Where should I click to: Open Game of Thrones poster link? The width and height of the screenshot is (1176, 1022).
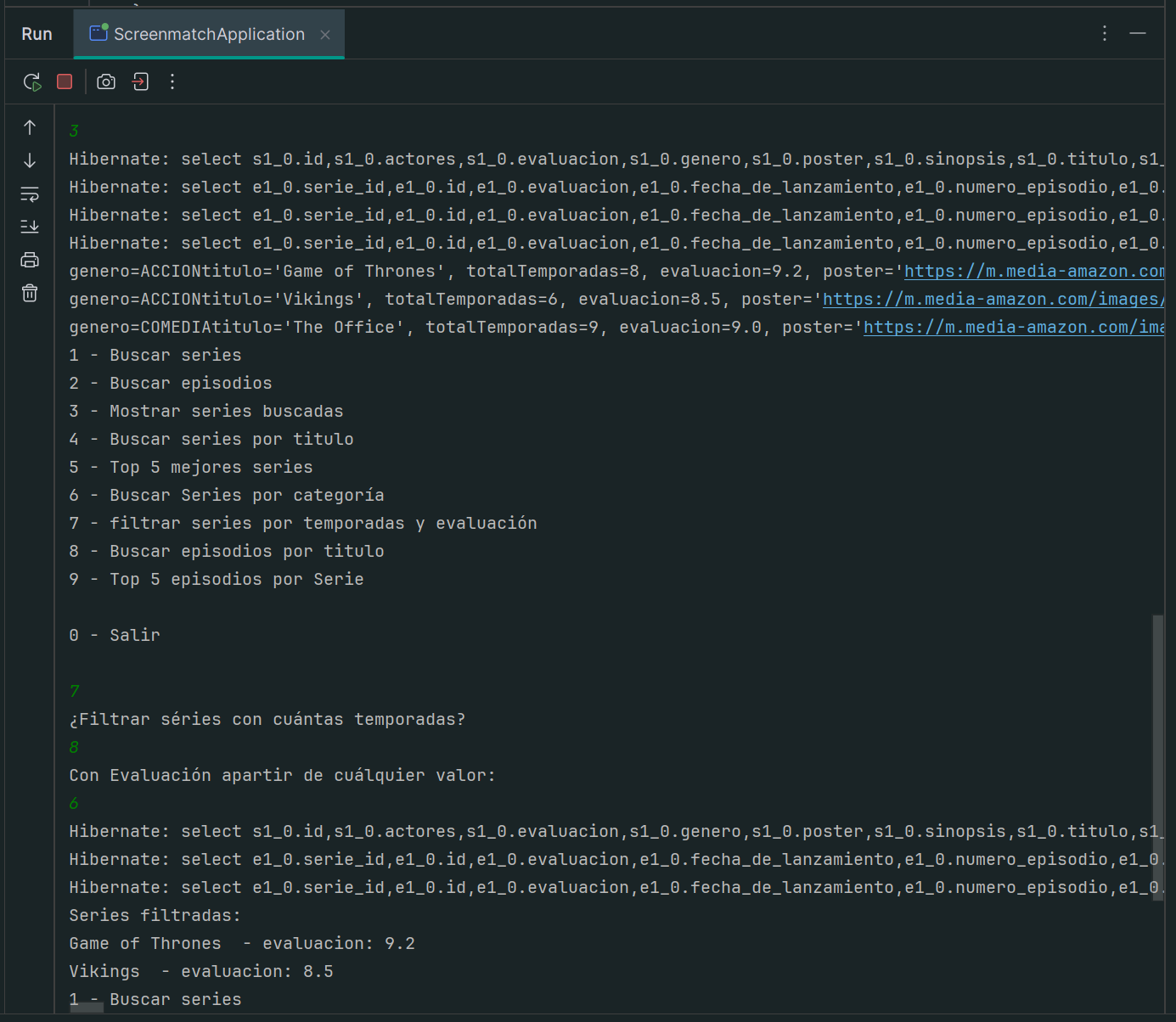[1033, 272]
